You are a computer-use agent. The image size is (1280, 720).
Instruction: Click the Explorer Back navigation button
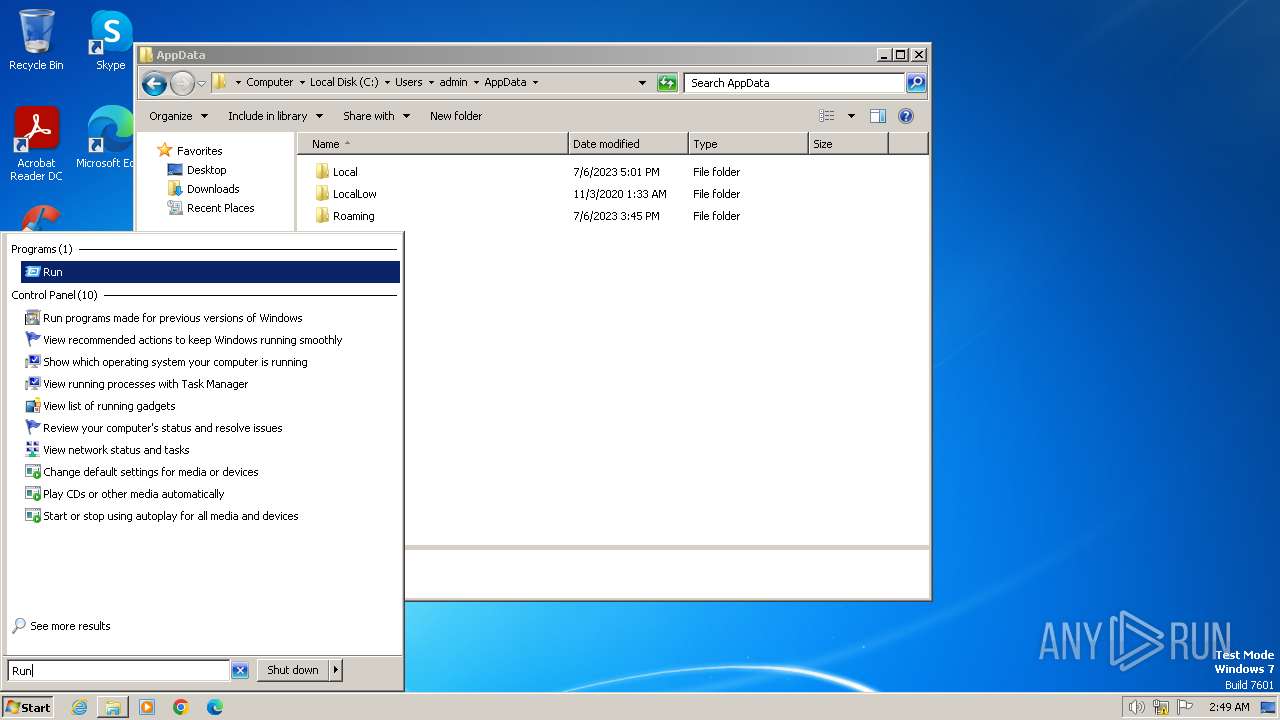click(x=154, y=83)
